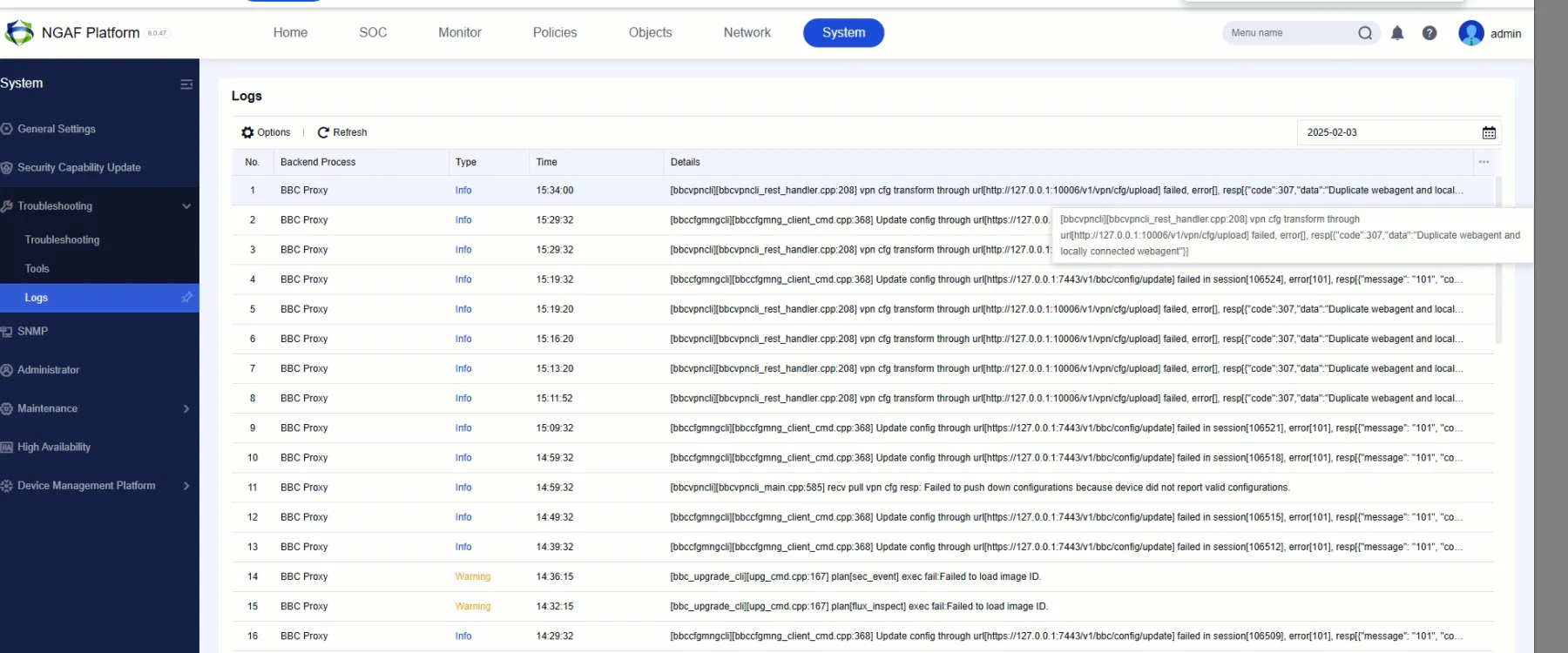The width and height of the screenshot is (1568, 653).
Task: Open the help question mark icon
Action: coord(1429,33)
